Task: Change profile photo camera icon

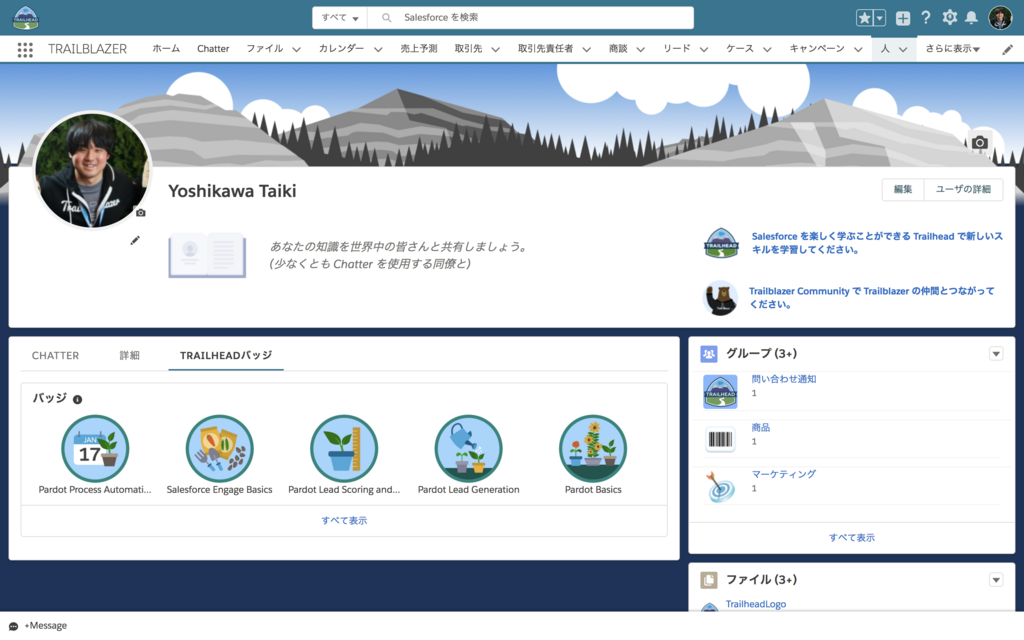Action: point(140,213)
